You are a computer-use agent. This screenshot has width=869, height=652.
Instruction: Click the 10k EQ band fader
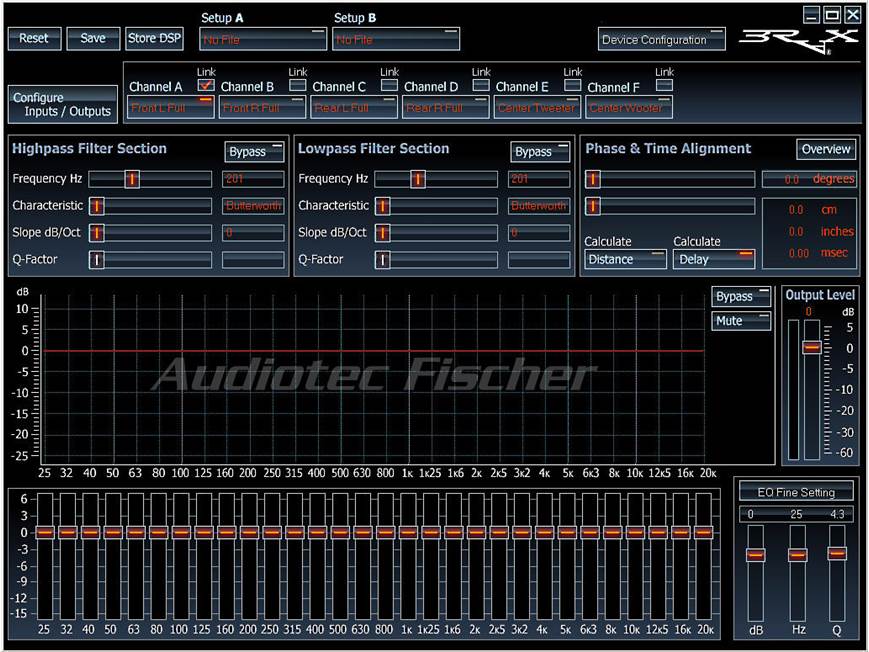point(636,532)
